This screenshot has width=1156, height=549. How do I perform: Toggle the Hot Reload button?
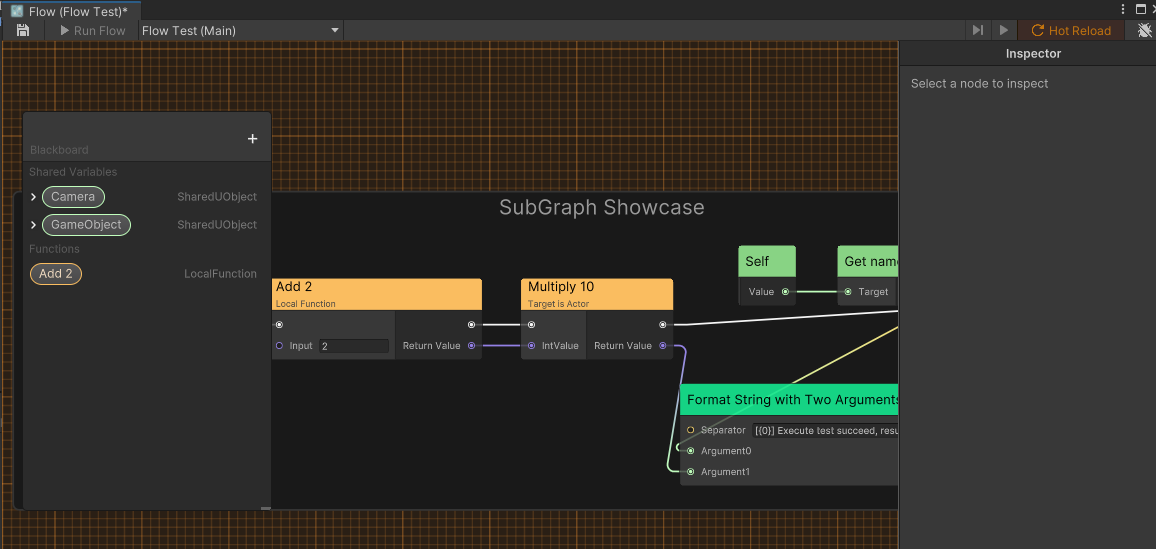(1071, 31)
